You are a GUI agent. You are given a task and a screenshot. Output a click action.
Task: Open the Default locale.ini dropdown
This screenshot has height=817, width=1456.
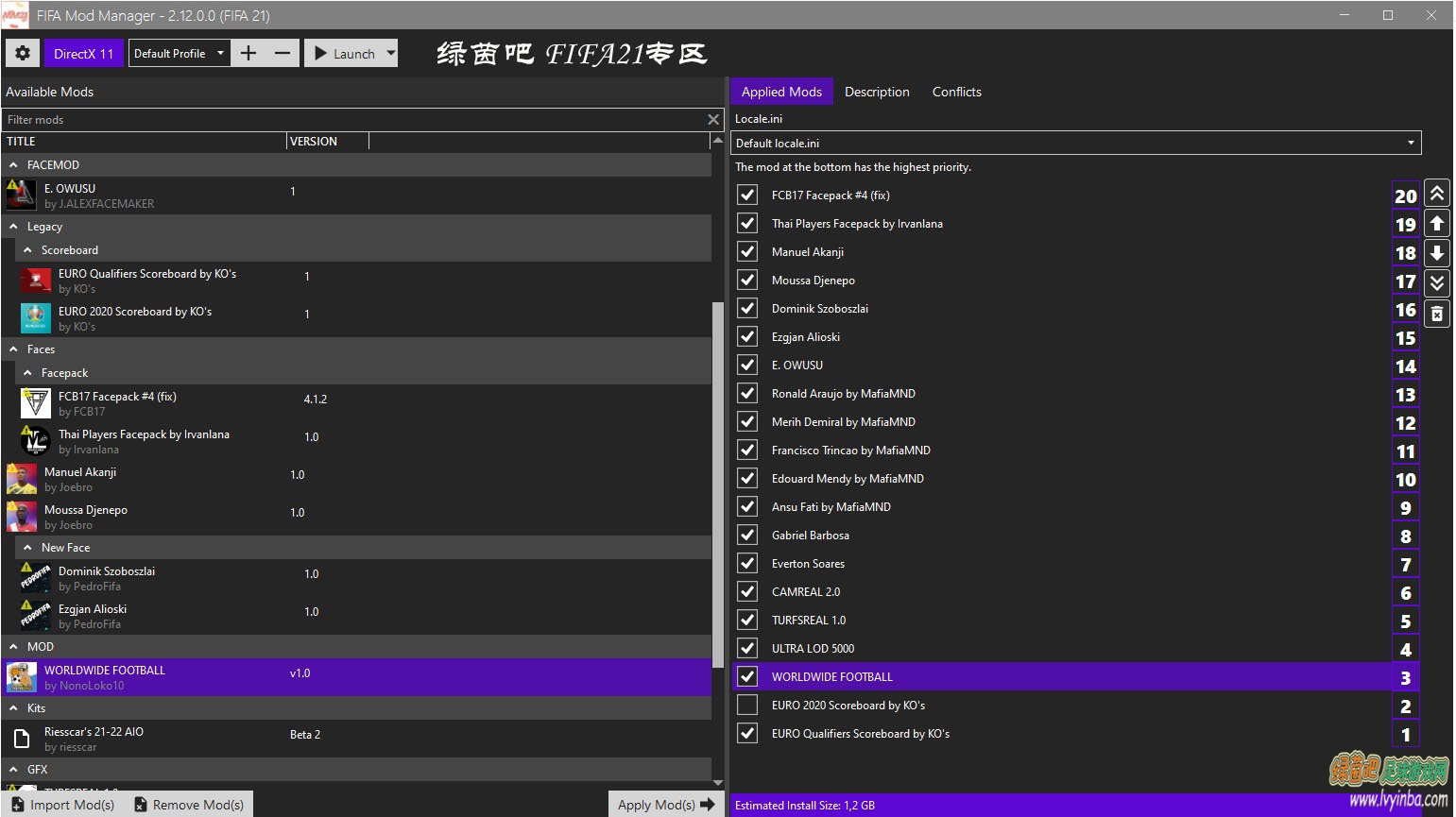pyautogui.click(x=1076, y=143)
